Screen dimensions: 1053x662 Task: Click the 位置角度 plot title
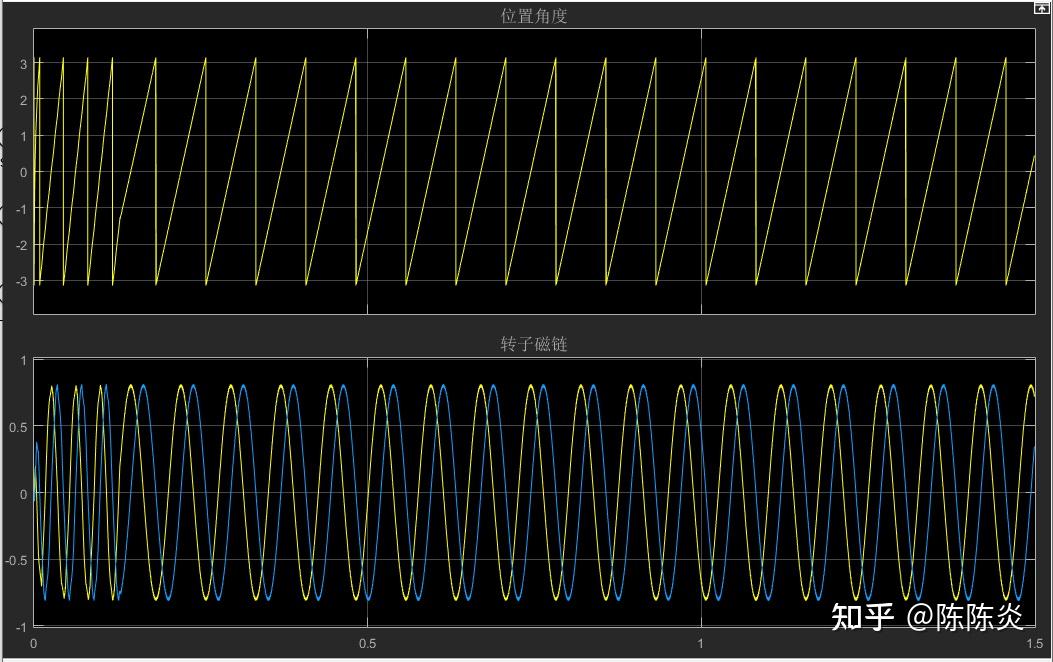tap(534, 16)
